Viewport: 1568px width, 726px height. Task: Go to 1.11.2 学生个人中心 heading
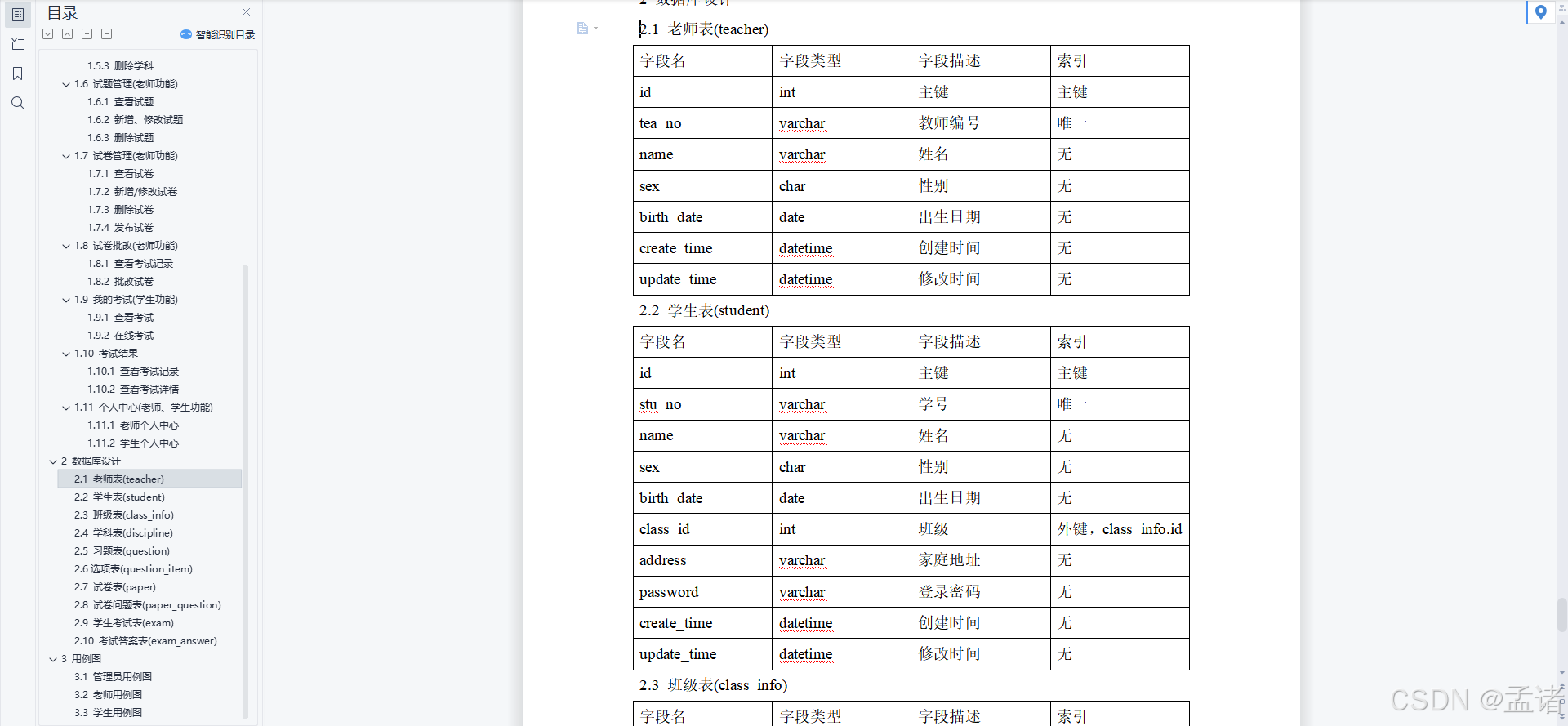click(133, 443)
